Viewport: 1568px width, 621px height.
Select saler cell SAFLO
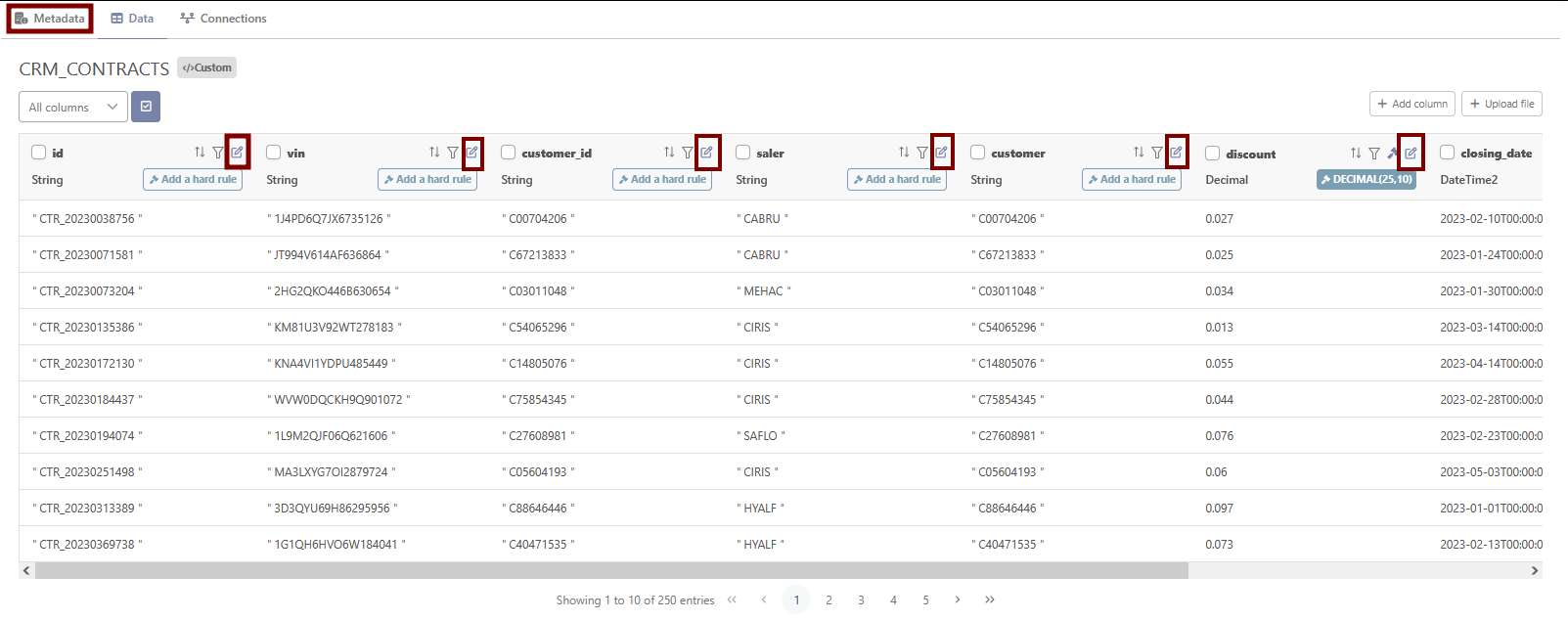pyautogui.click(x=760, y=436)
